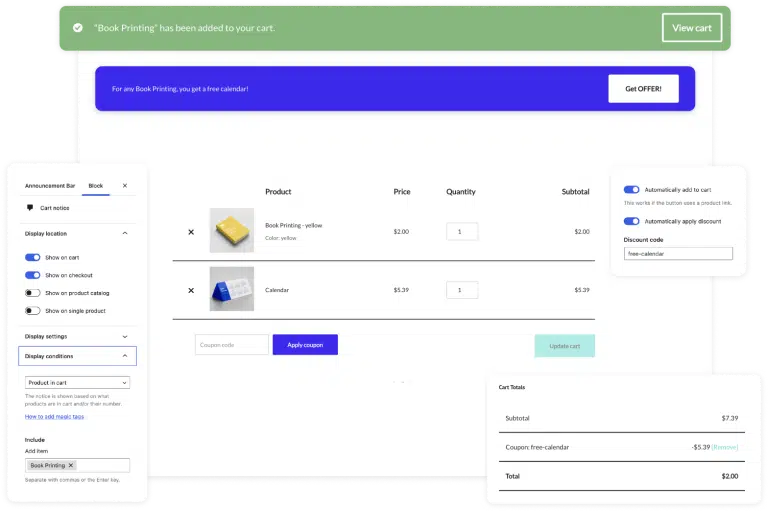Click the Apply coupon button
Screen dimensions: 768x511
305,345
